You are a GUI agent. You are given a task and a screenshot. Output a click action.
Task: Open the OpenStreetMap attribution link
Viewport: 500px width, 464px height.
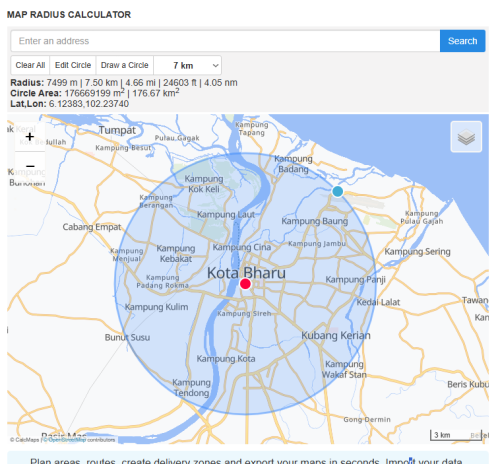65,440
